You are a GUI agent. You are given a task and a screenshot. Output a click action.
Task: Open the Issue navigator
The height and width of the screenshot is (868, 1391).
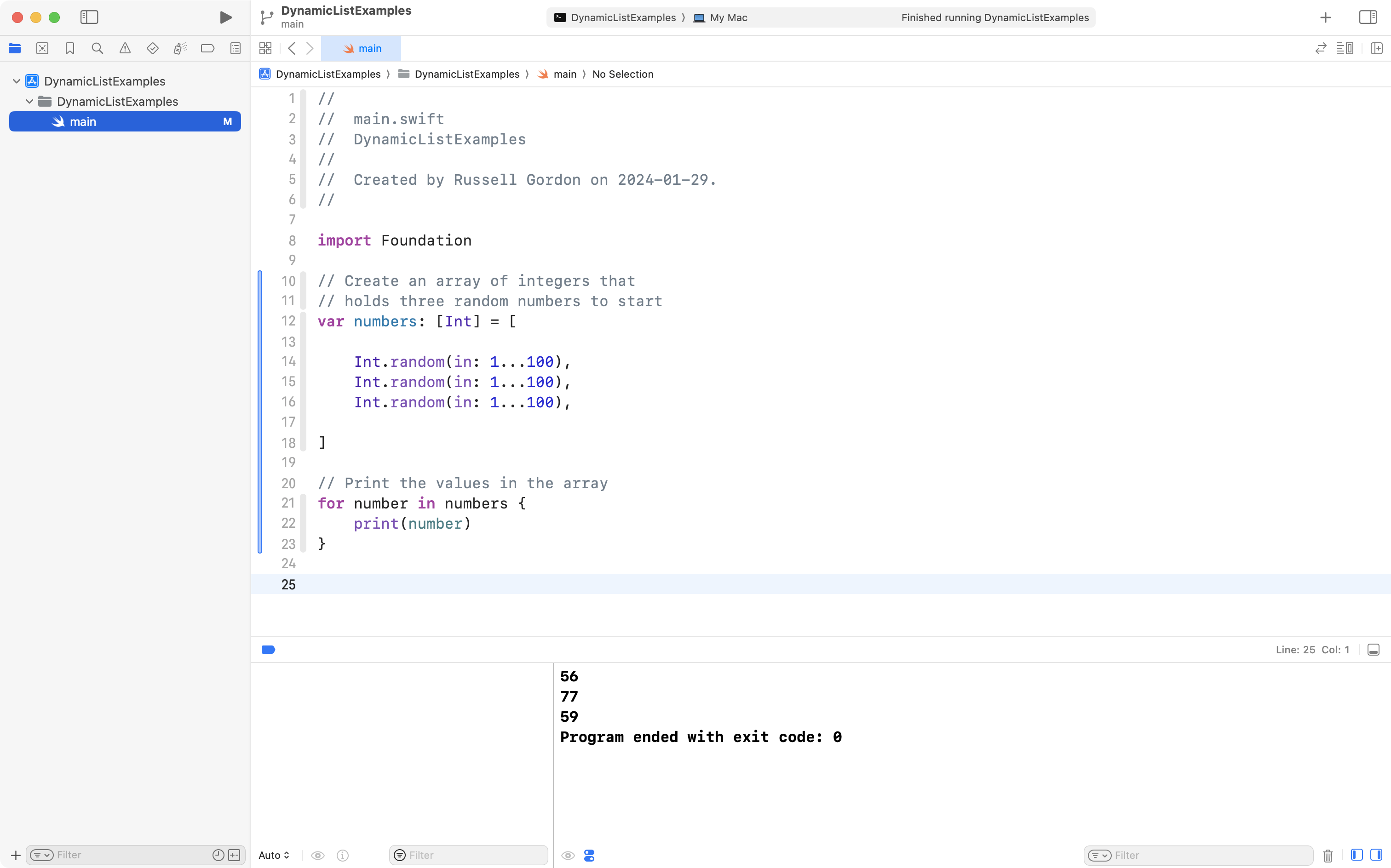coord(125,48)
